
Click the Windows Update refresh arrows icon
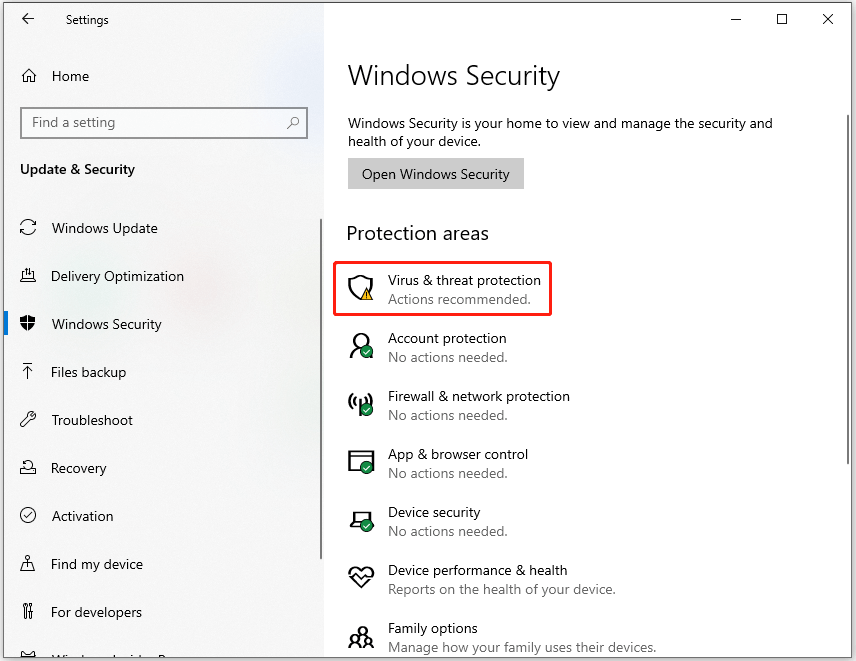(28, 227)
